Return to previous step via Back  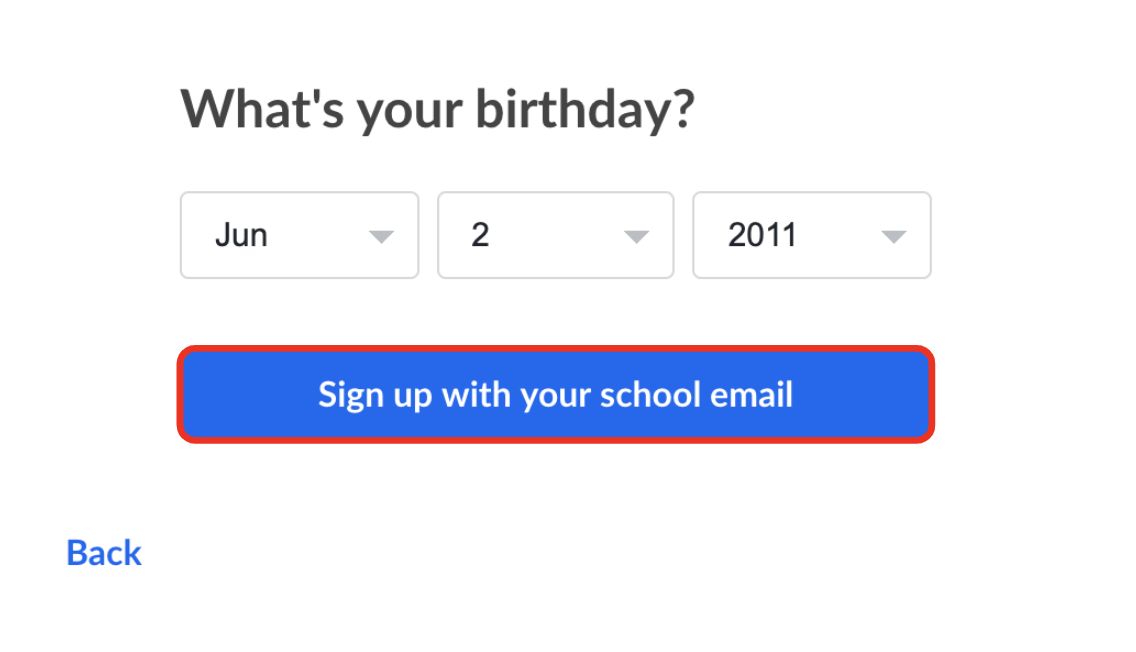(x=104, y=553)
